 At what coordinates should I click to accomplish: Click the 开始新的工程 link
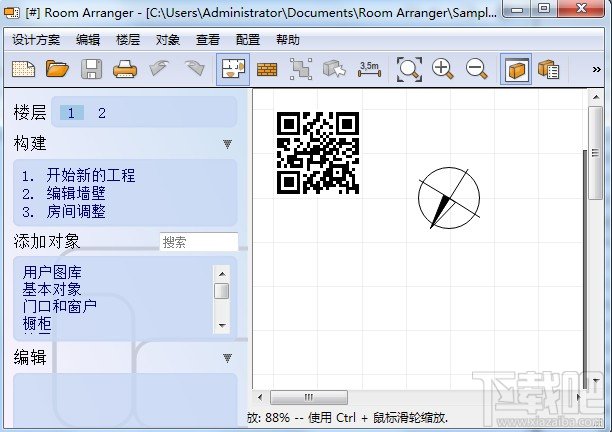tap(91, 175)
